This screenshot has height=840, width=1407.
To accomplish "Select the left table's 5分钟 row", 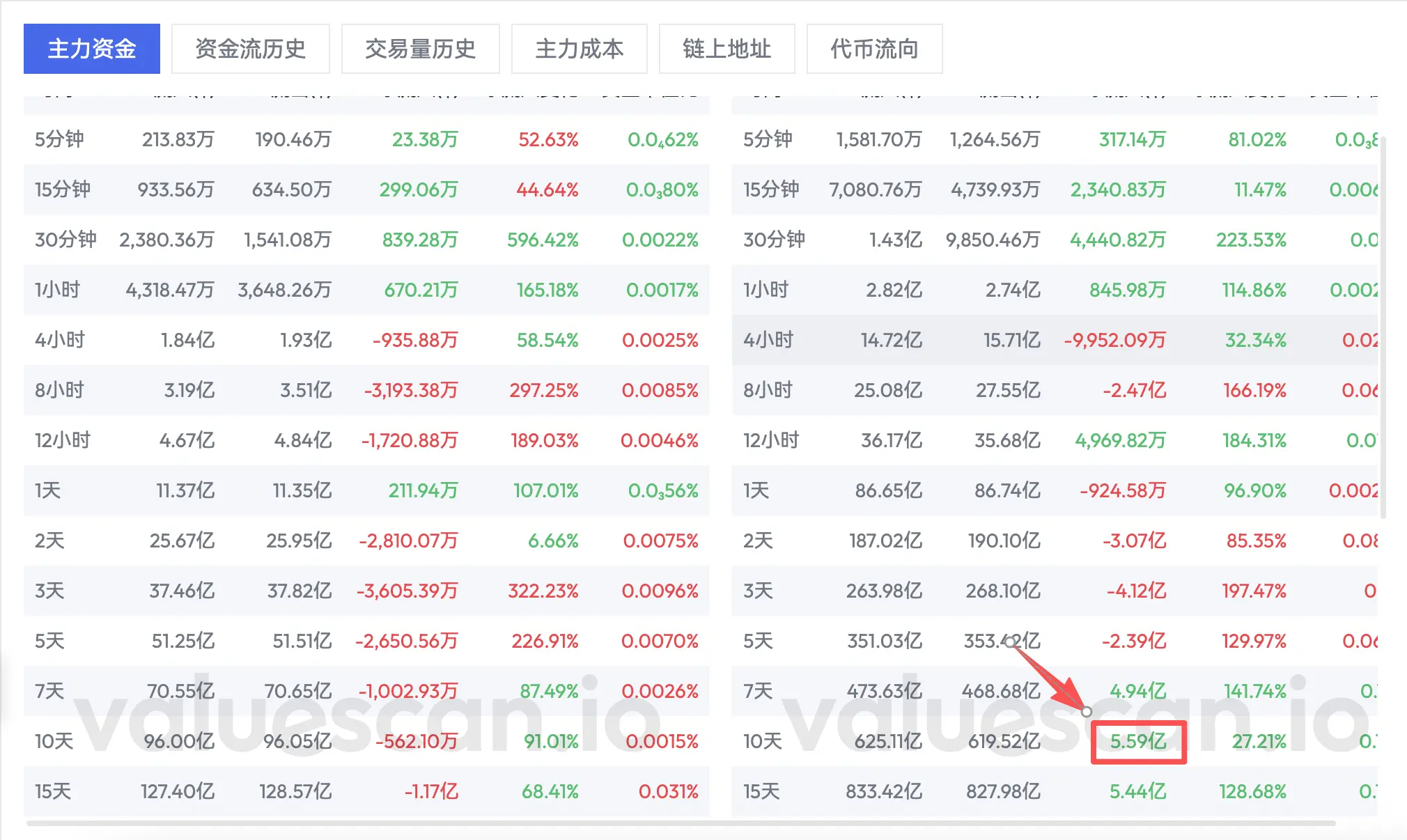I will click(59, 139).
